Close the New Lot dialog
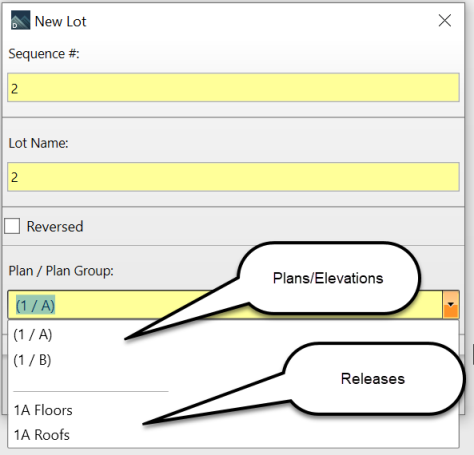Image resolution: width=474 pixels, height=455 pixels. point(445,21)
